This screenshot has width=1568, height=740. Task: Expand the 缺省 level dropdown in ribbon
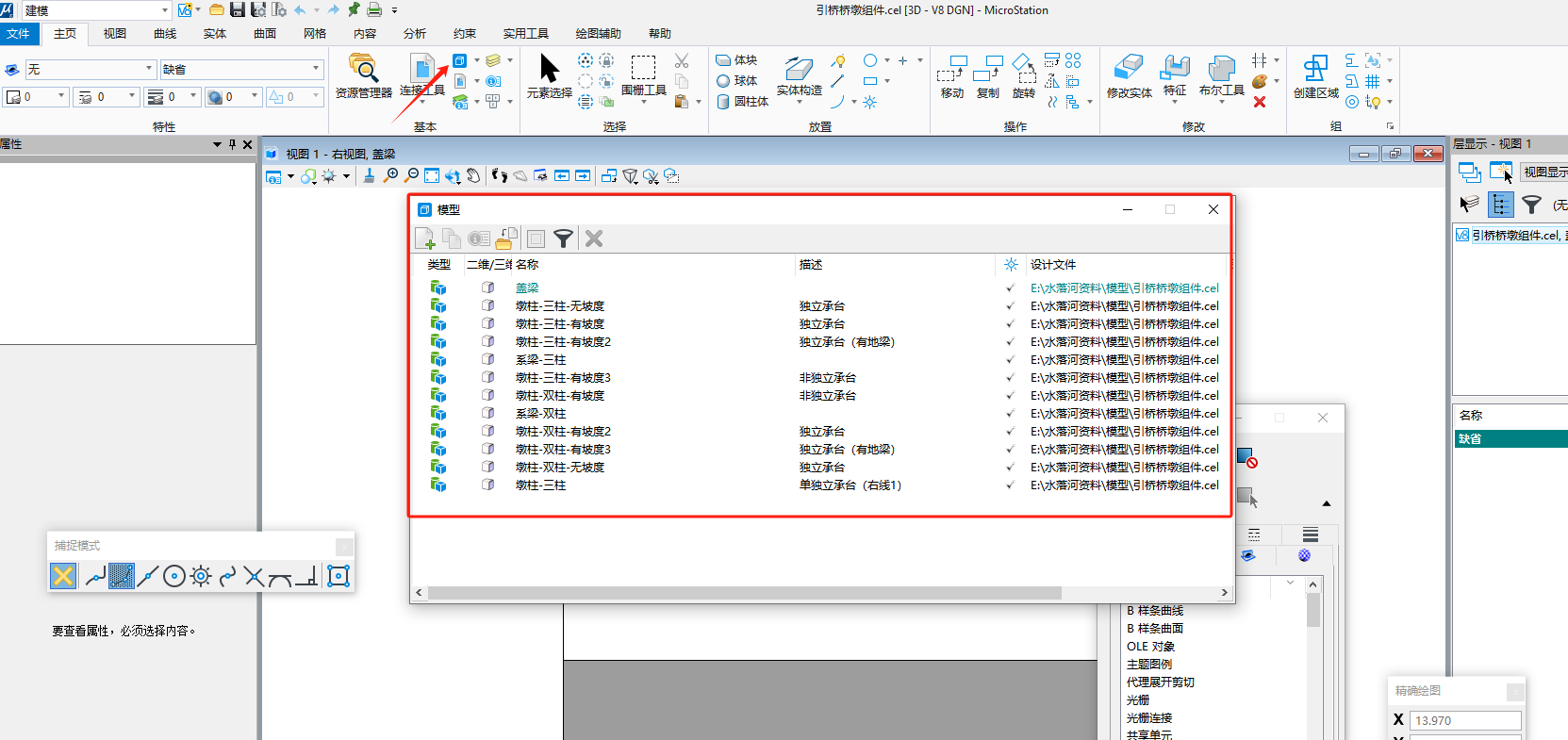[x=315, y=69]
